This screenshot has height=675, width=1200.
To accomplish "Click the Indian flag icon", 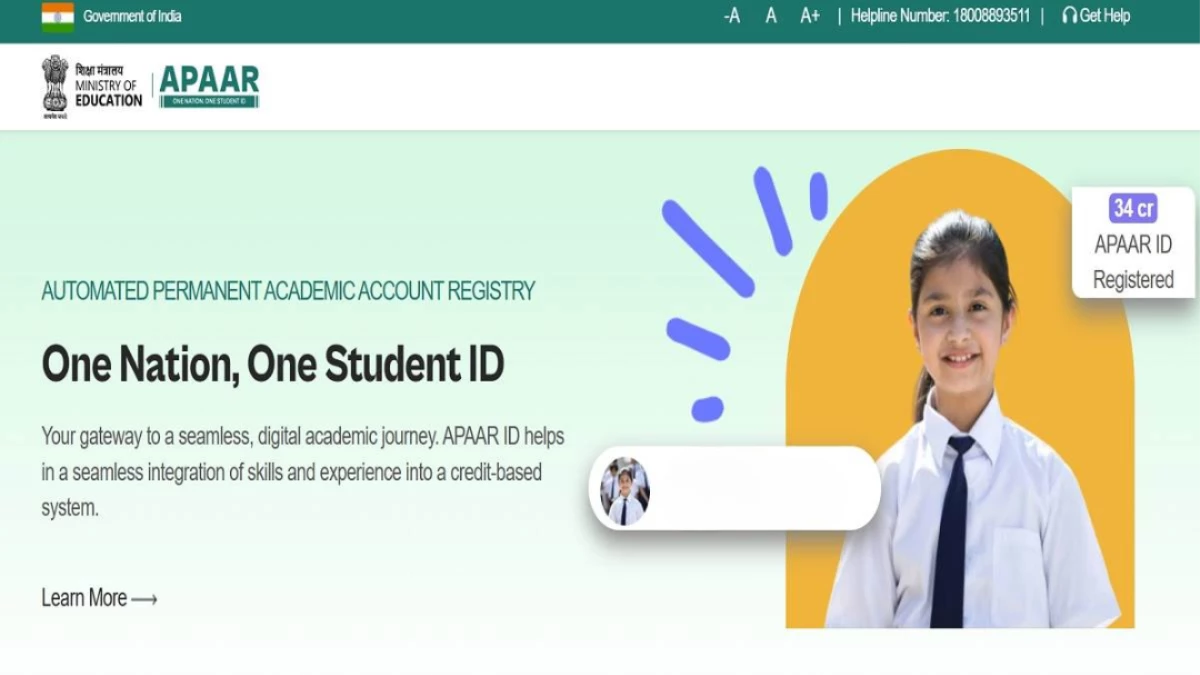I will (57, 16).
